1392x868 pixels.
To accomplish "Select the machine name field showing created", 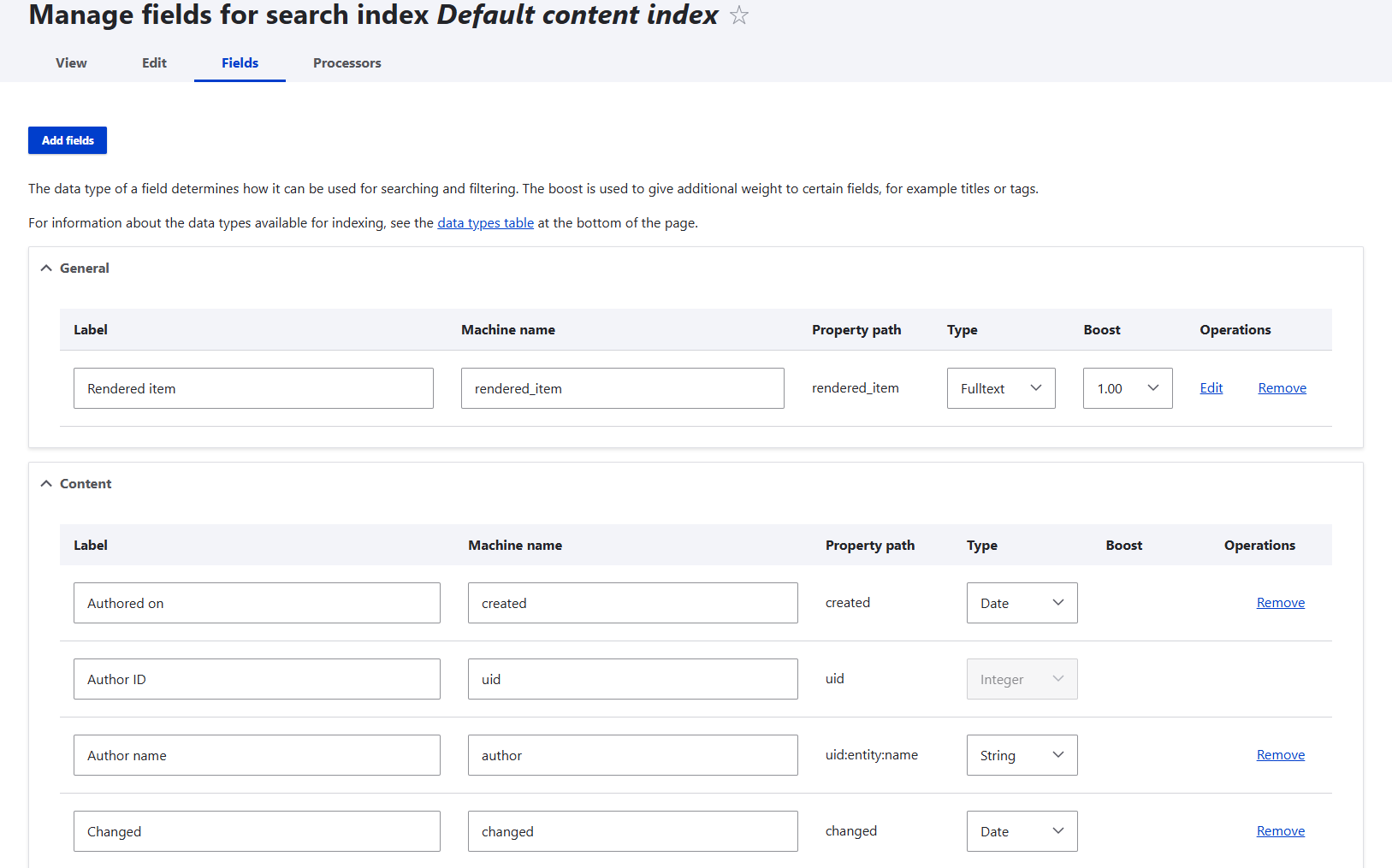I will pyautogui.click(x=632, y=603).
